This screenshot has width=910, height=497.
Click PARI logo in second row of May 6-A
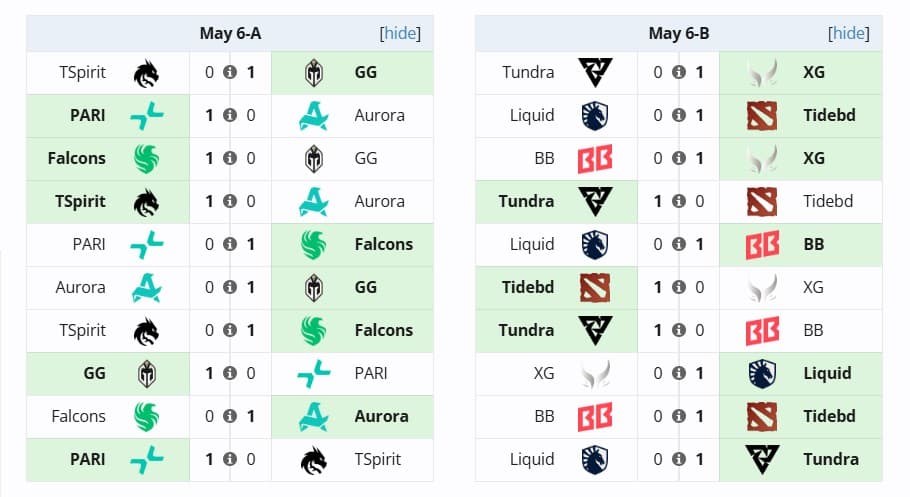(147, 115)
